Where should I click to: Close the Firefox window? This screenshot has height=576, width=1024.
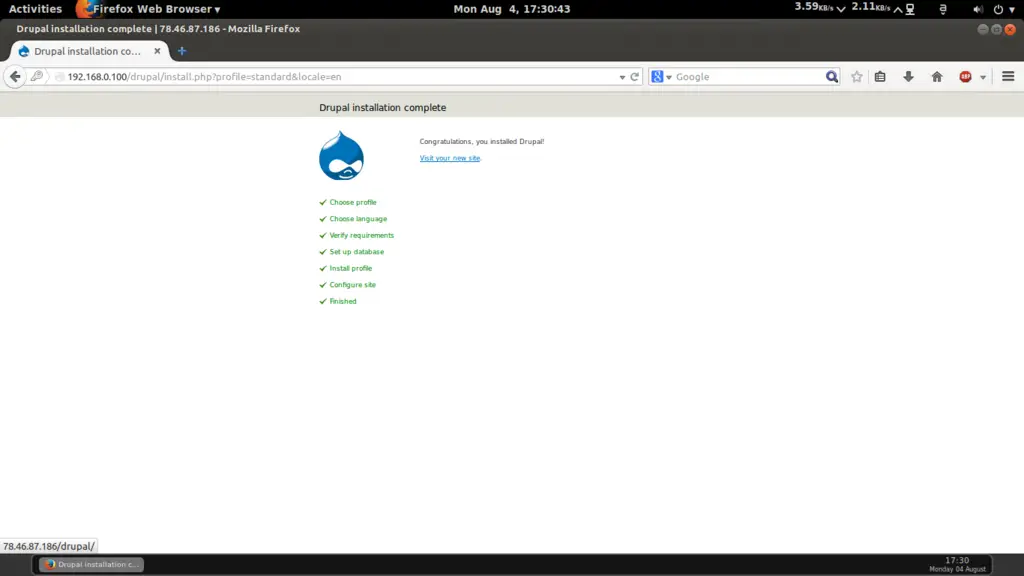(1010, 29)
